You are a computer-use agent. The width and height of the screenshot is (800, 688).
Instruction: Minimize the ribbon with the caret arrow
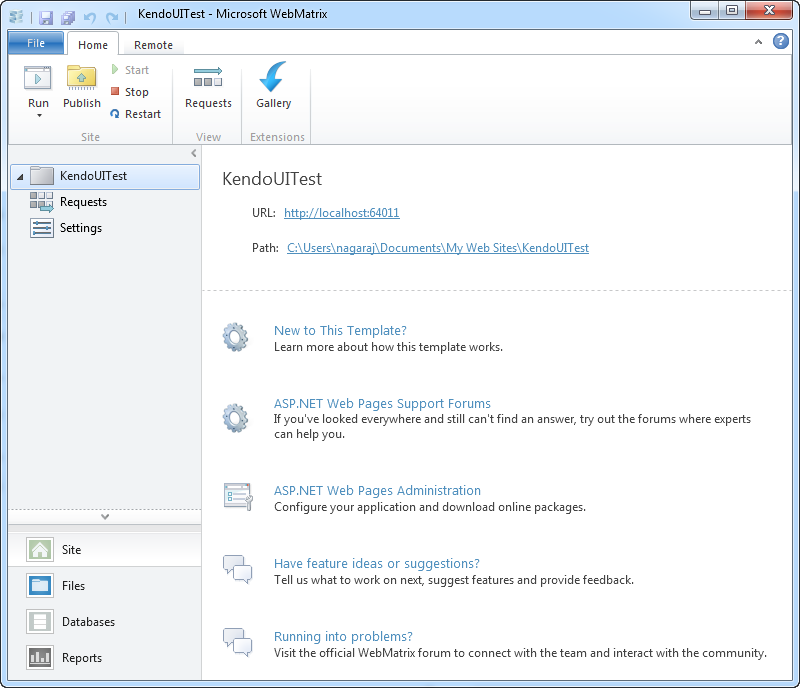pos(757,42)
